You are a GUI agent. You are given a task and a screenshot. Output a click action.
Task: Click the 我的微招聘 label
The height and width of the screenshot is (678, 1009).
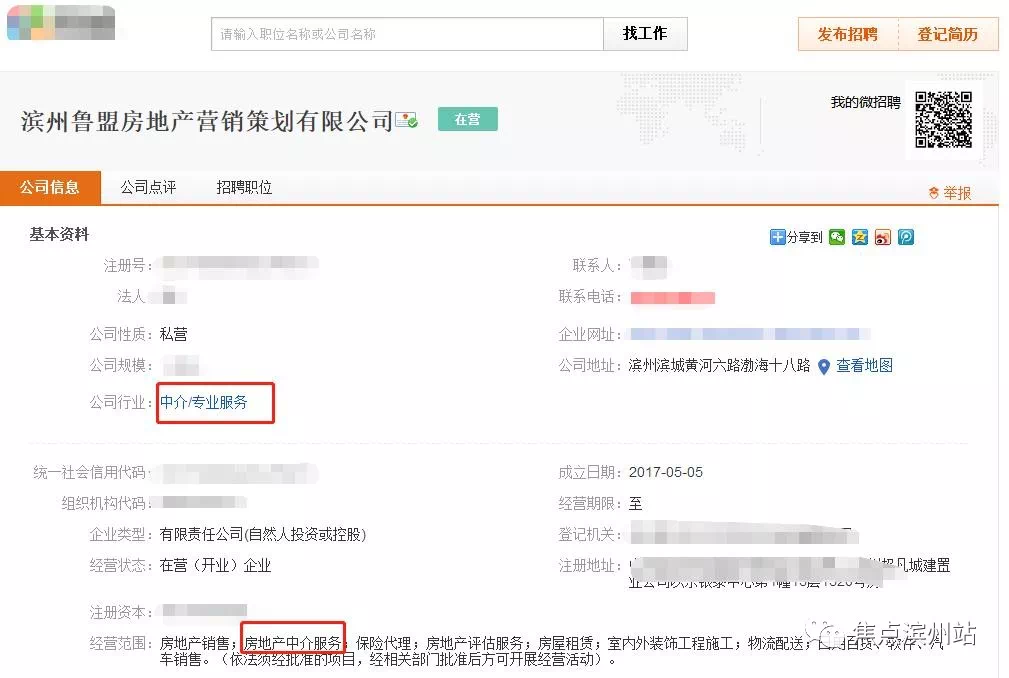coord(866,103)
